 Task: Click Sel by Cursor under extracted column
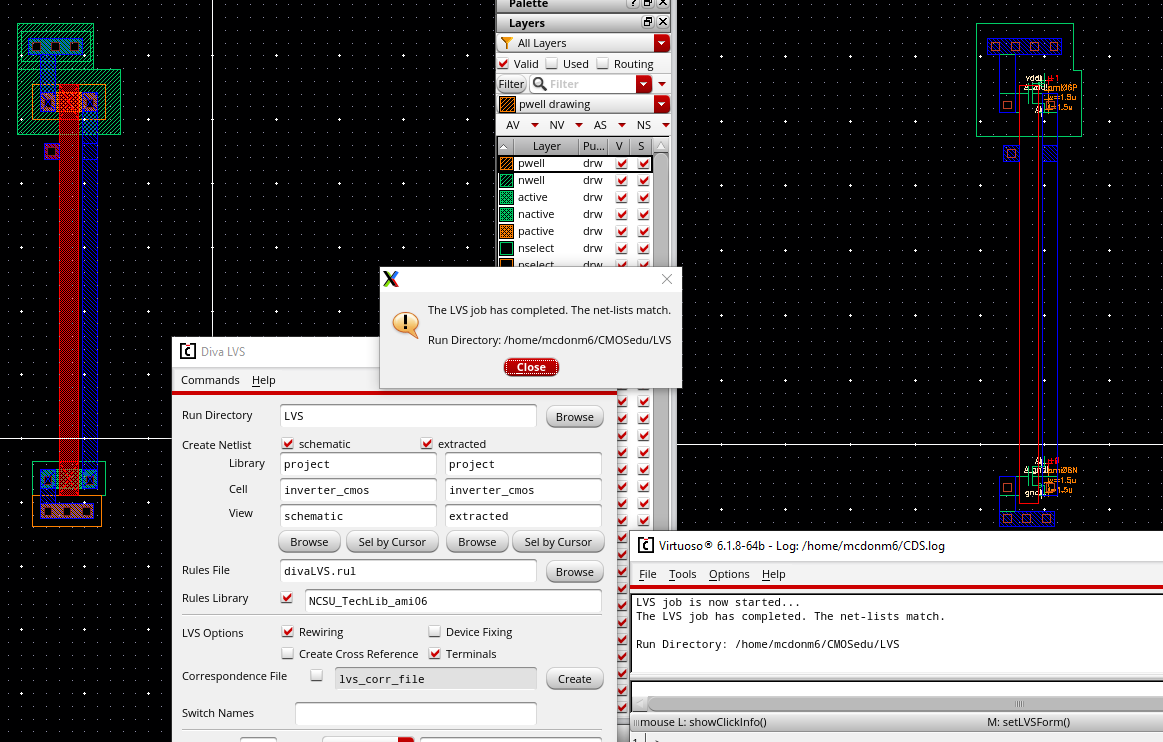coord(558,542)
